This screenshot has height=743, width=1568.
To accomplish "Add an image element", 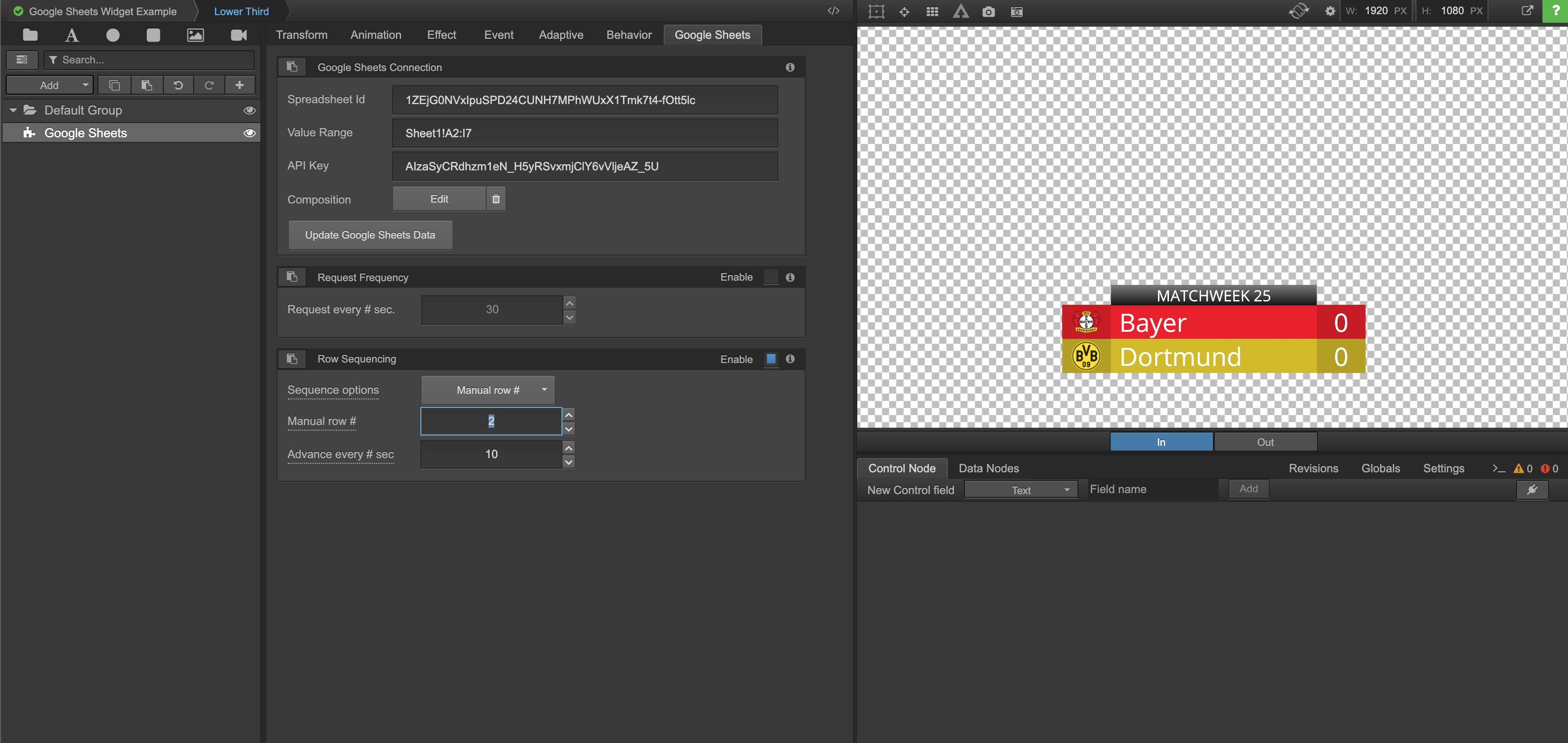I will (196, 35).
